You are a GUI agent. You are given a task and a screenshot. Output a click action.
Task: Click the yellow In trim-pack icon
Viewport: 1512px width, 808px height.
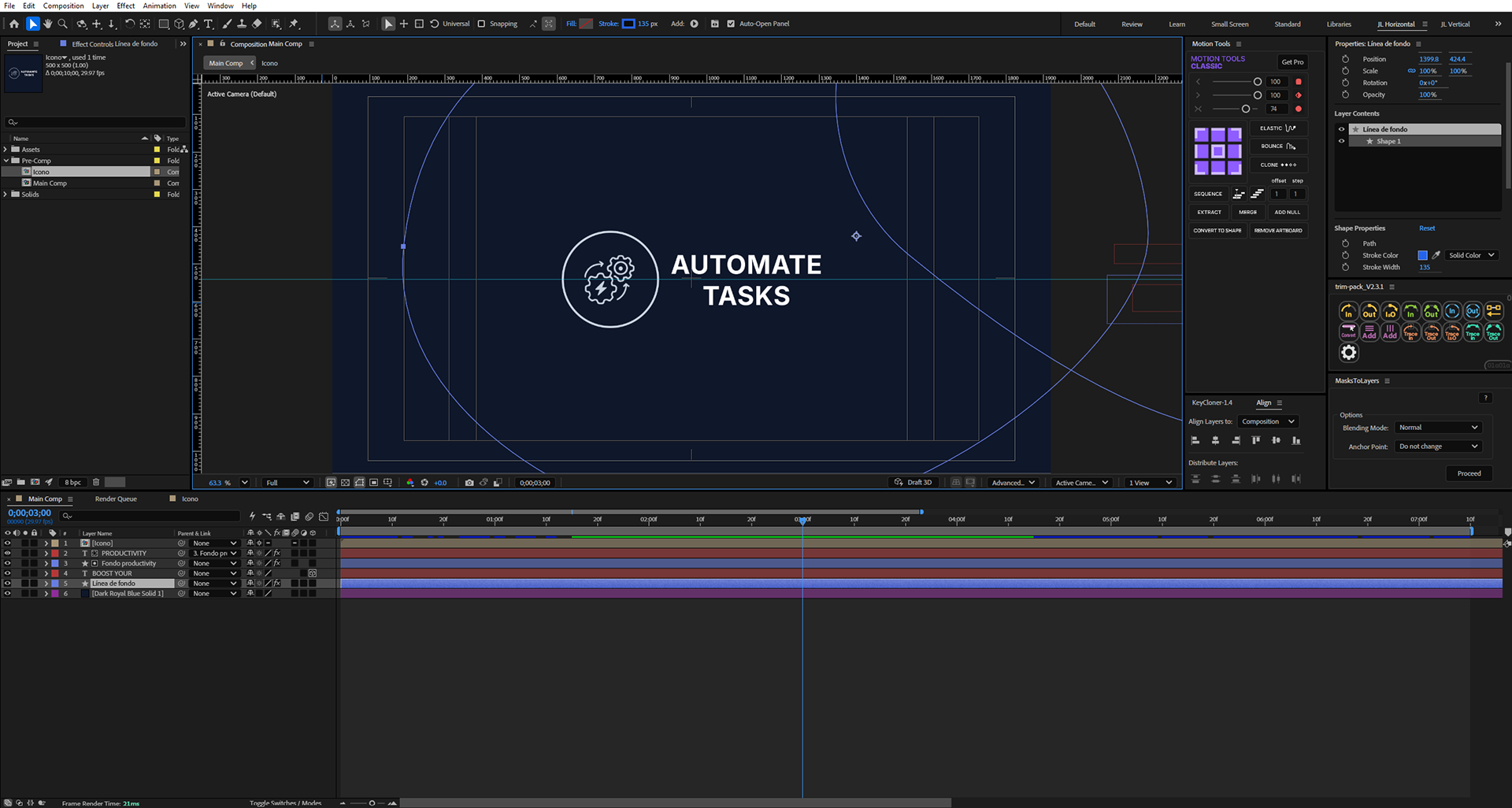pyautogui.click(x=1348, y=312)
